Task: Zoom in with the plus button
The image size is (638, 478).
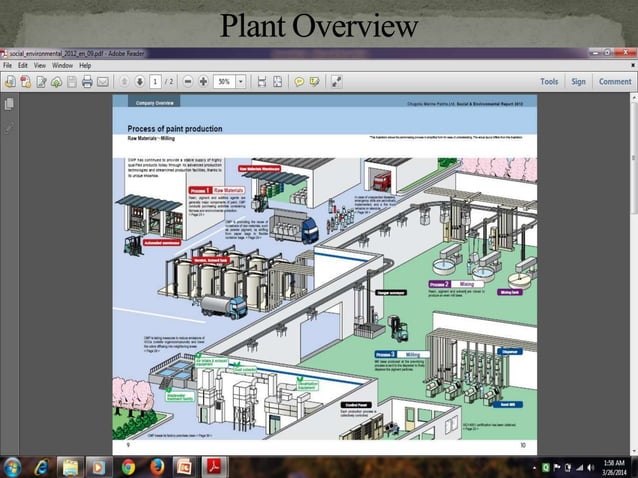Action: tap(203, 81)
